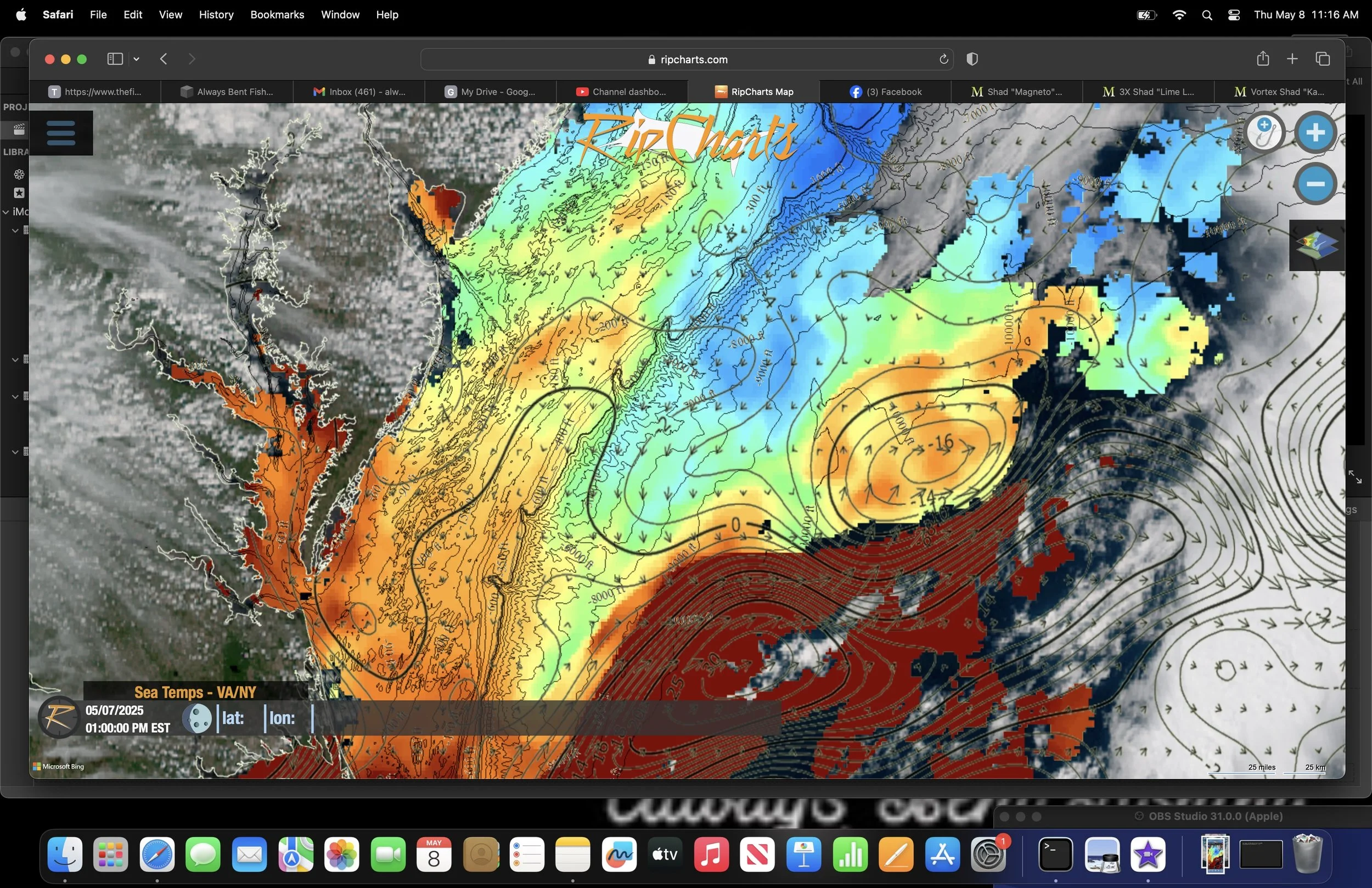Click the expand arrows beside map
Image resolution: width=1372 pixels, height=888 pixels.
(1354, 476)
